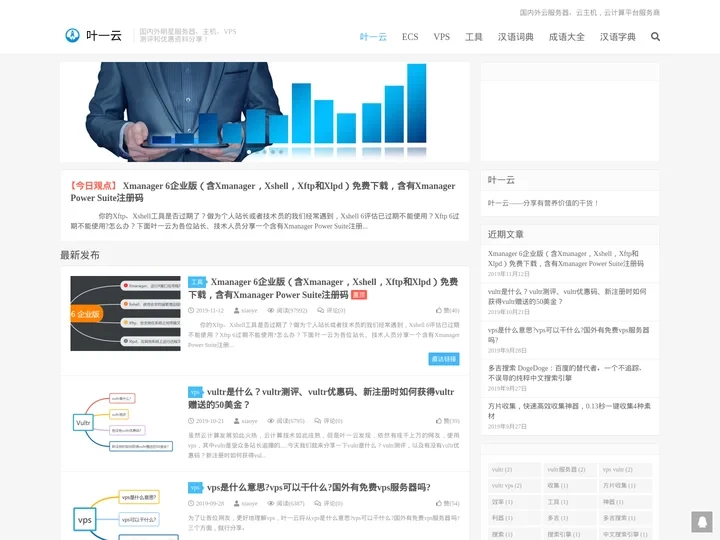This screenshot has width=720, height=540.
Task: Click the businessman chart banner image
Action: [265, 112]
